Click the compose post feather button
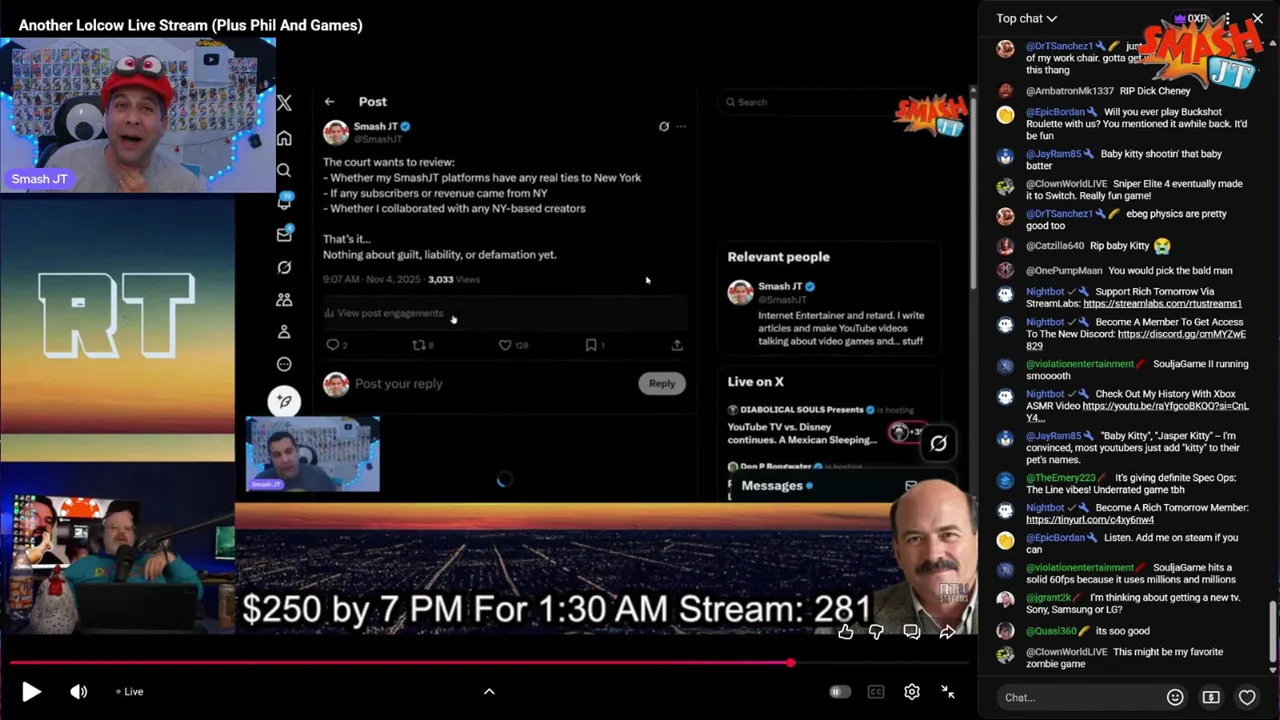1280x720 pixels. point(284,401)
